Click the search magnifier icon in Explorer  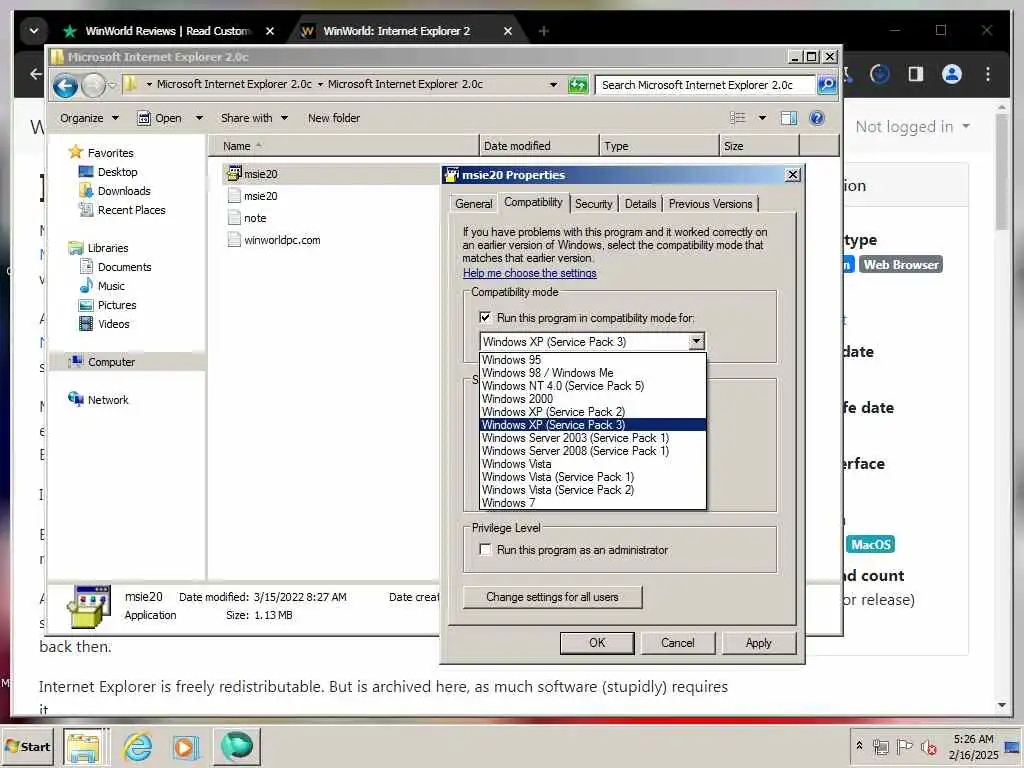click(827, 85)
